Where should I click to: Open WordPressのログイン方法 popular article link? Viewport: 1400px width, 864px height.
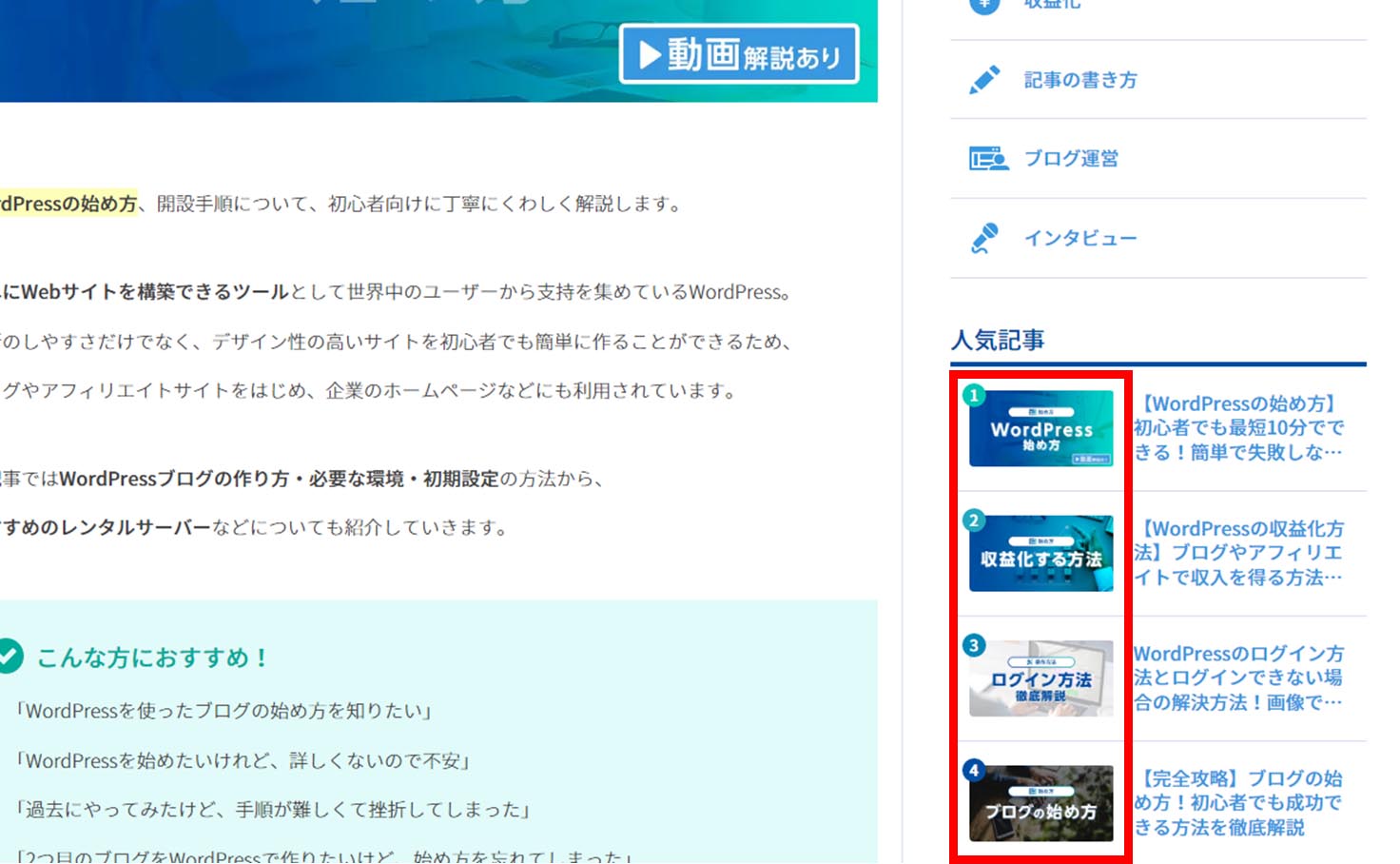tap(1239, 677)
